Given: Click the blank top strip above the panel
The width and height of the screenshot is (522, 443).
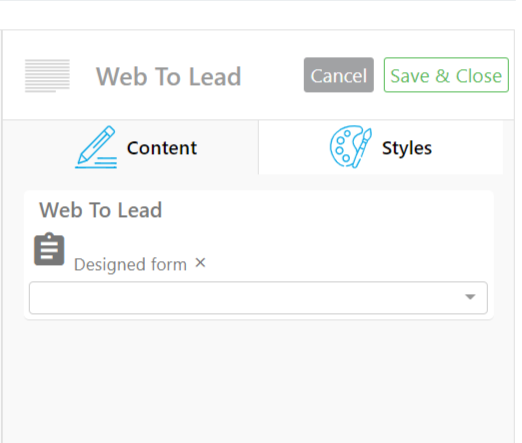Looking at the screenshot, I should [x=258, y=15].
